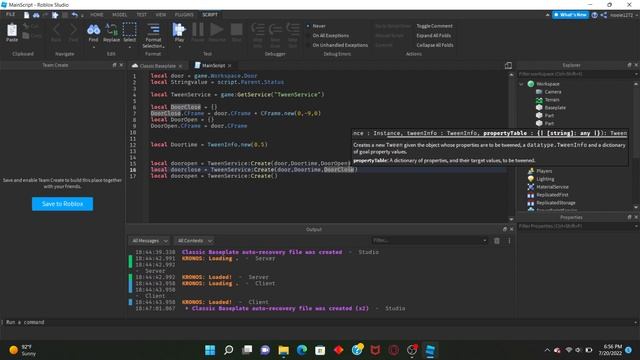The height and width of the screenshot is (360, 640).
Task: Switch to the VIEW ribbon tab
Action: point(161,15)
